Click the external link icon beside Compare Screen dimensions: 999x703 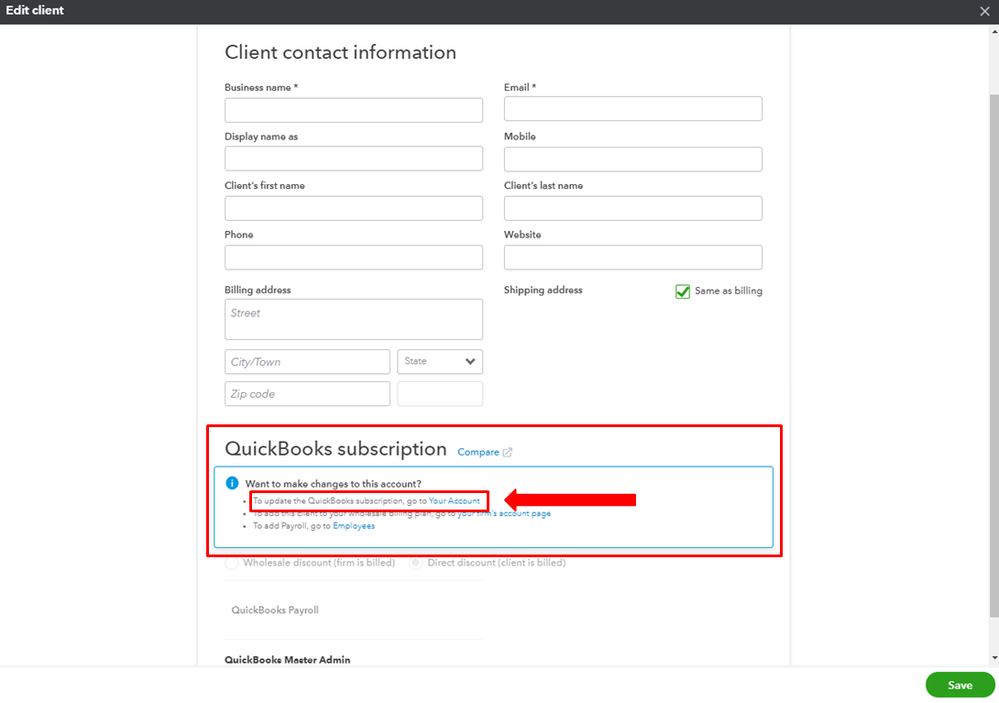pyautogui.click(x=507, y=452)
